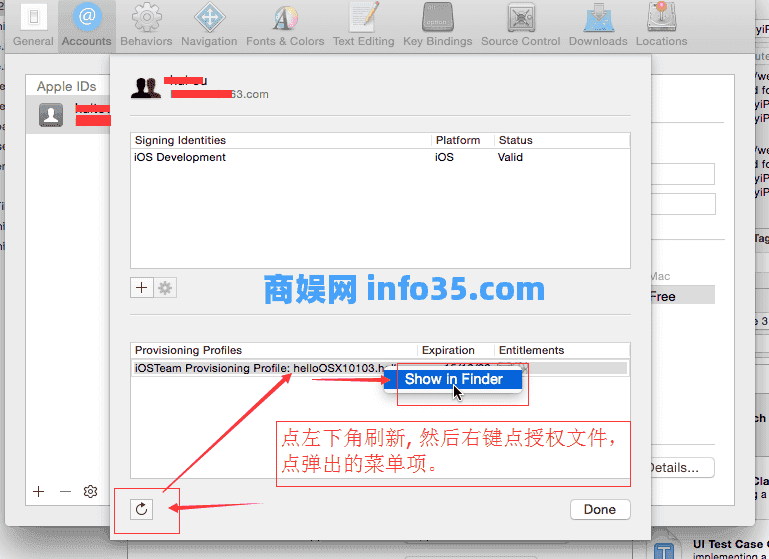Select the account avatar in Apple IDs list
The width and height of the screenshot is (769, 559).
(x=51, y=115)
